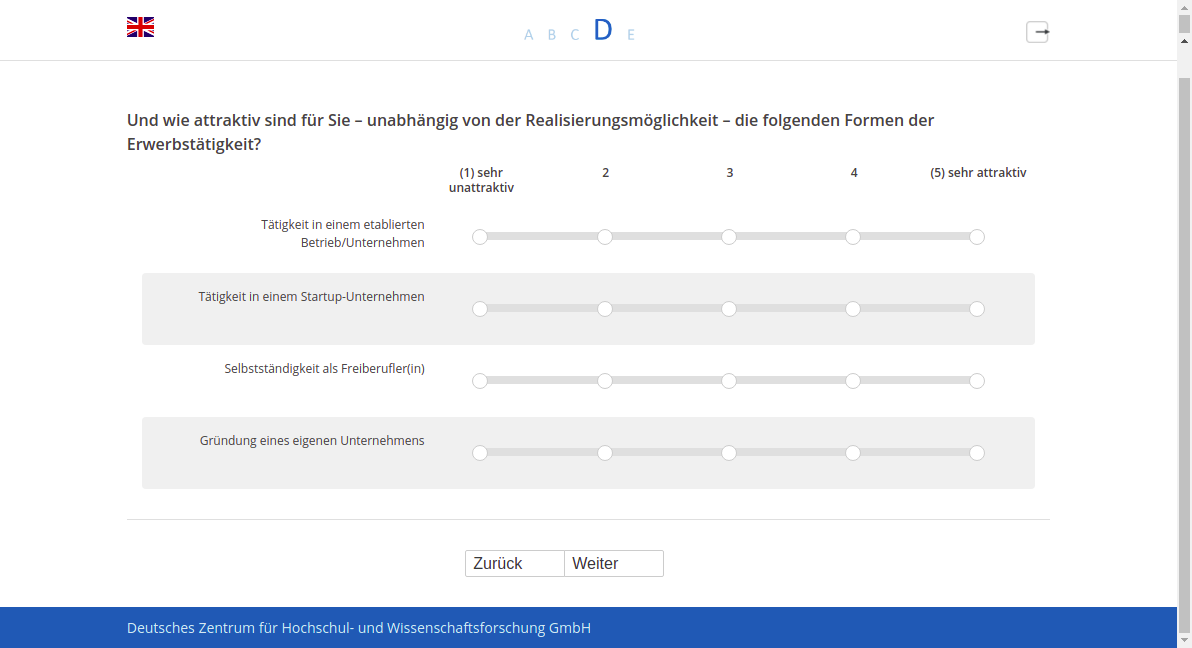Rate Gründung eines Unternehmens as 3
Viewport: 1192px width, 648px height.
(728, 453)
